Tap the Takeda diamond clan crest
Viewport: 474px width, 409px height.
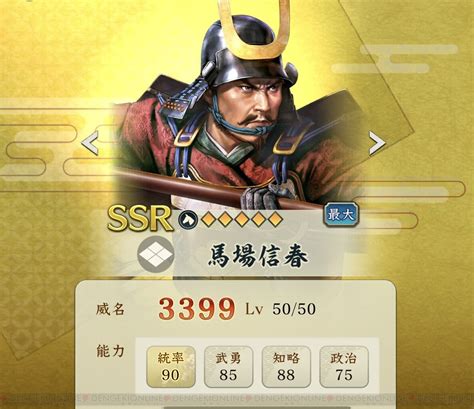(x=156, y=255)
